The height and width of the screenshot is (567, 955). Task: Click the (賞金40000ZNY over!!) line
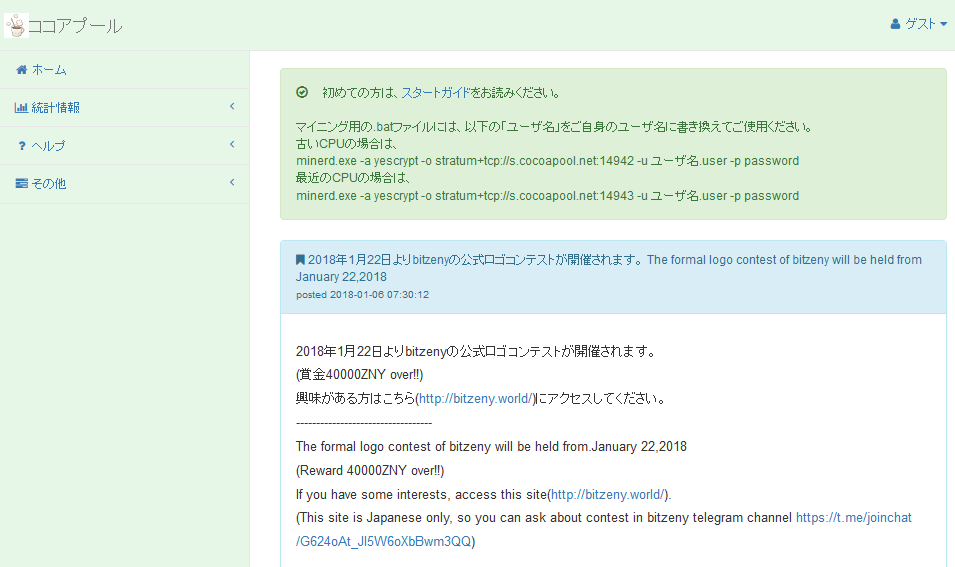(x=359, y=375)
